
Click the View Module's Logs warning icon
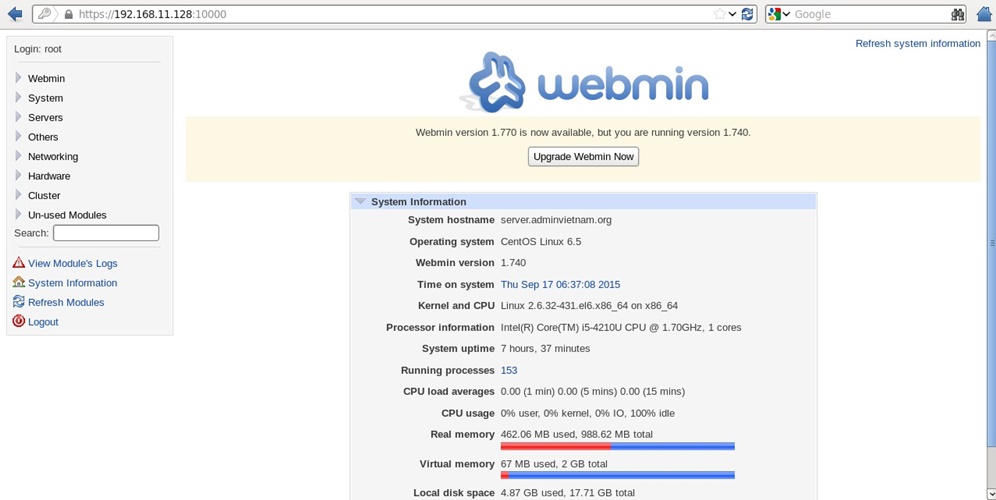coord(18,262)
